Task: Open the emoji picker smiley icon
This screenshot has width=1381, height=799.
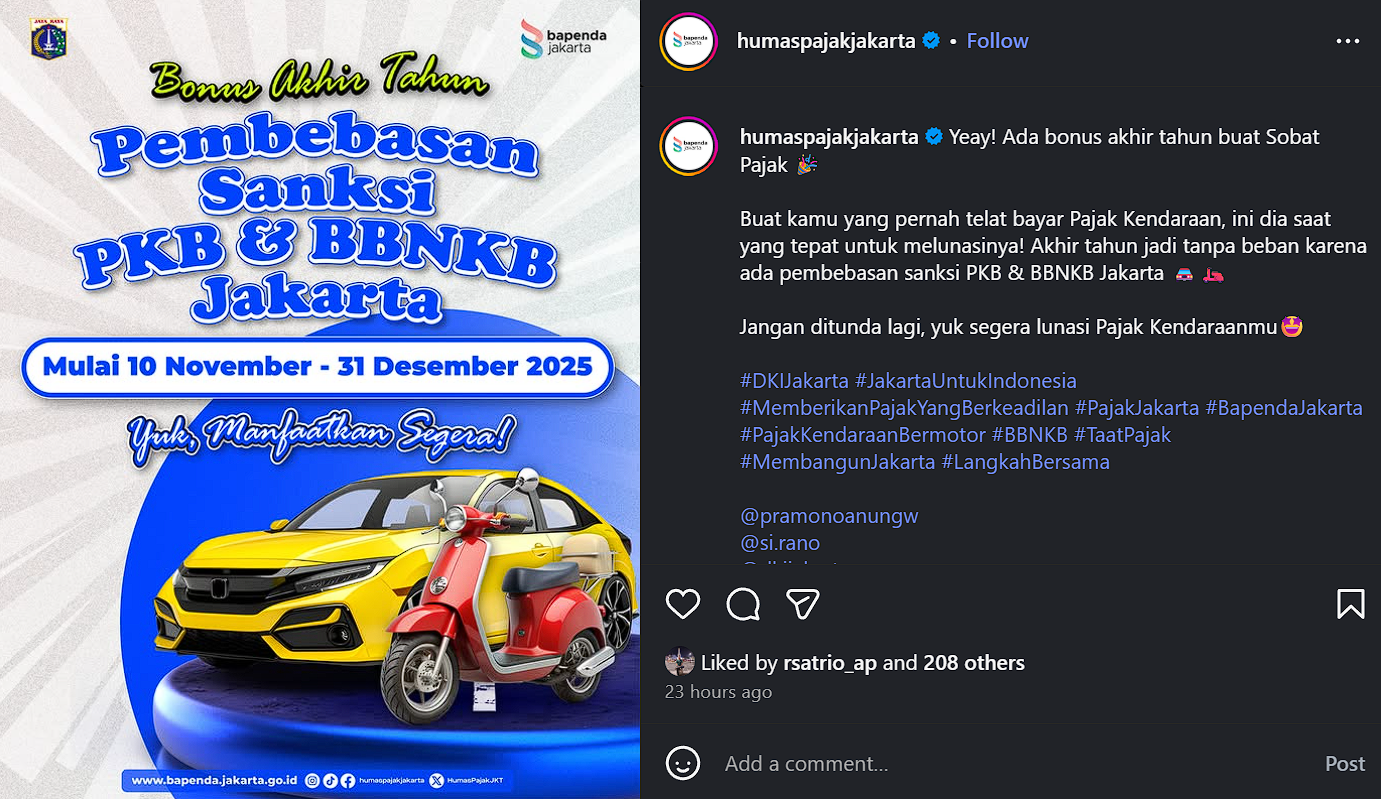Action: pyautogui.click(x=683, y=763)
